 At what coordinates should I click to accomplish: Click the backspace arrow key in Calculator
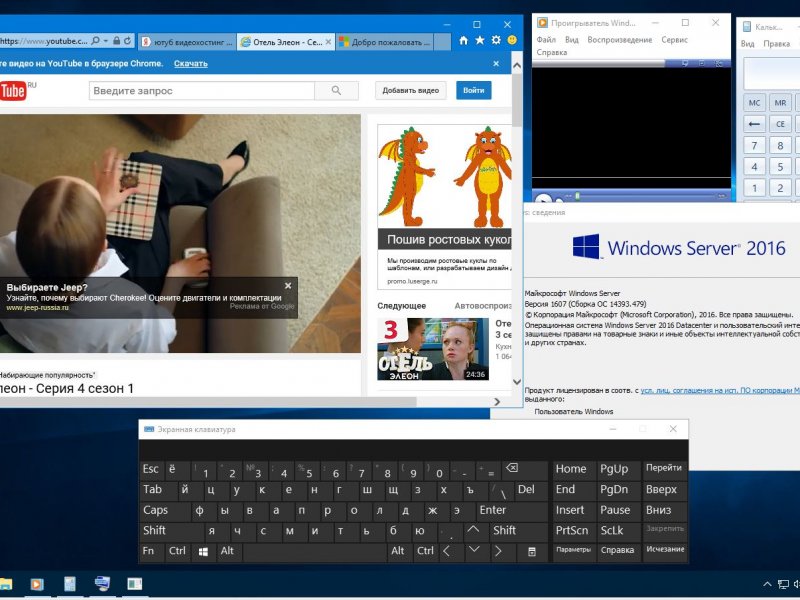pyautogui.click(x=754, y=124)
